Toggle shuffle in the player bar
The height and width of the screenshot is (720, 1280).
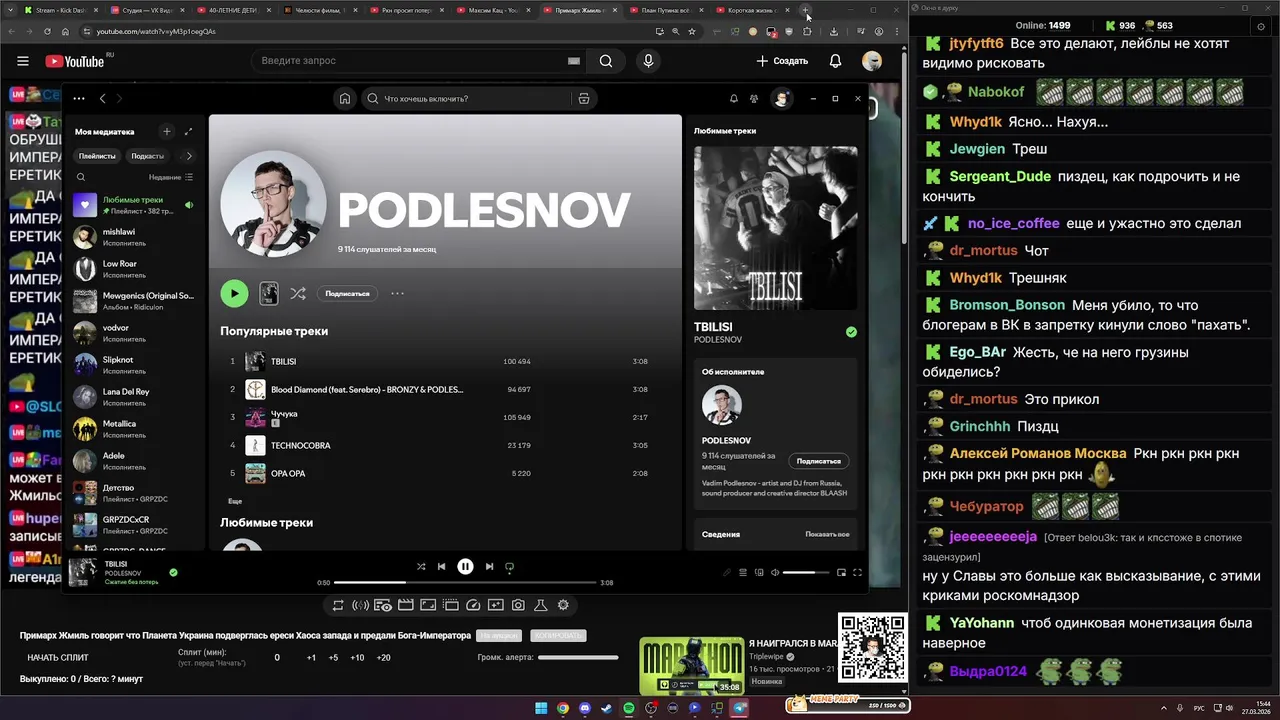pyautogui.click(x=421, y=567)
